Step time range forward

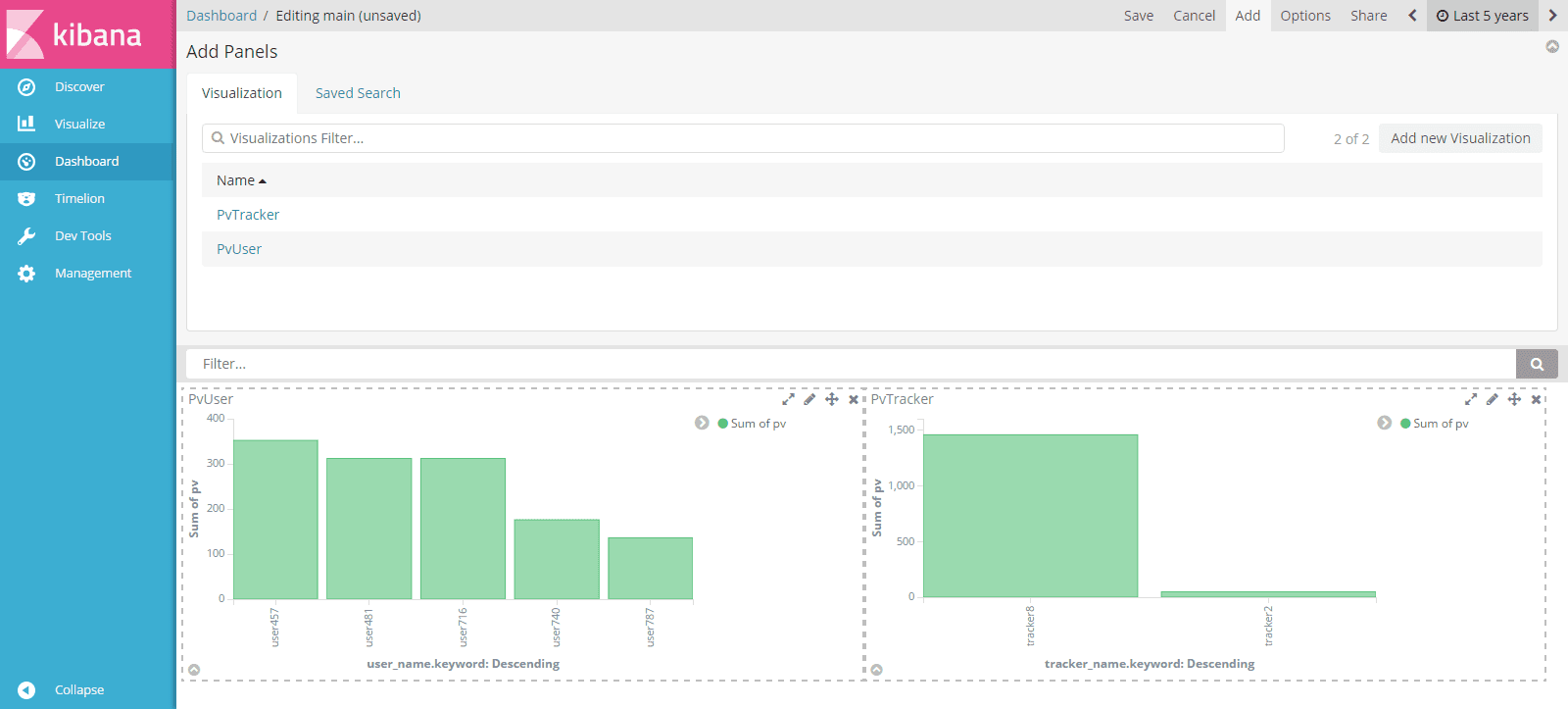1552,16
